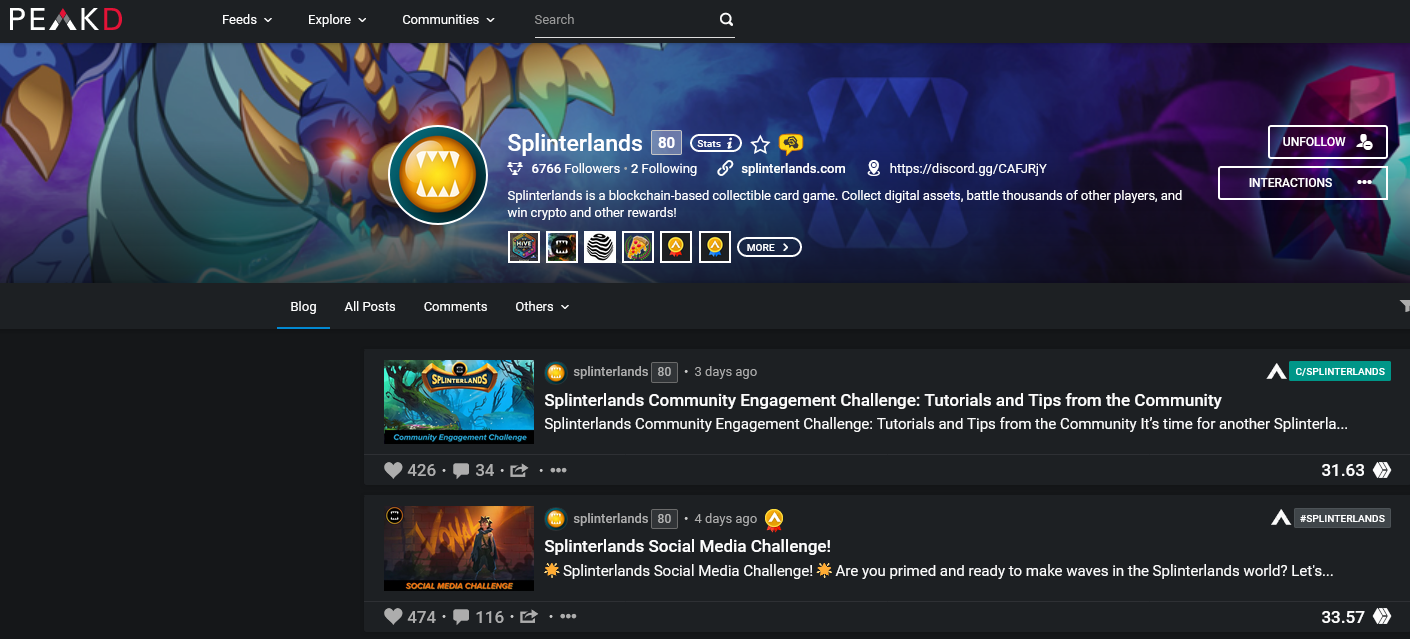Like the Community Engagement Challenge post
Screen dimensions: 1410x639
pos(393,470)
